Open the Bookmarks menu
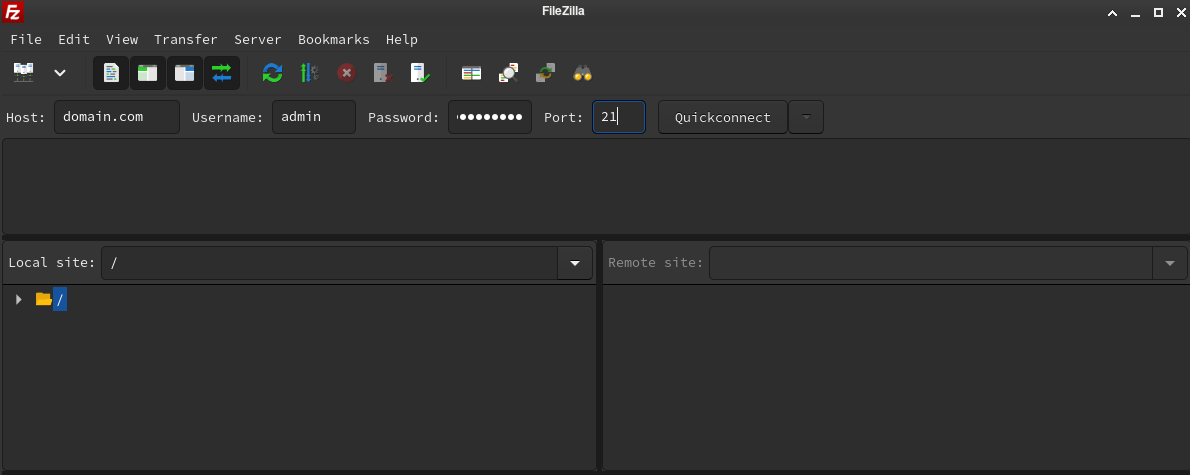This screenshot has height=475, width=1190. point(333,39)
